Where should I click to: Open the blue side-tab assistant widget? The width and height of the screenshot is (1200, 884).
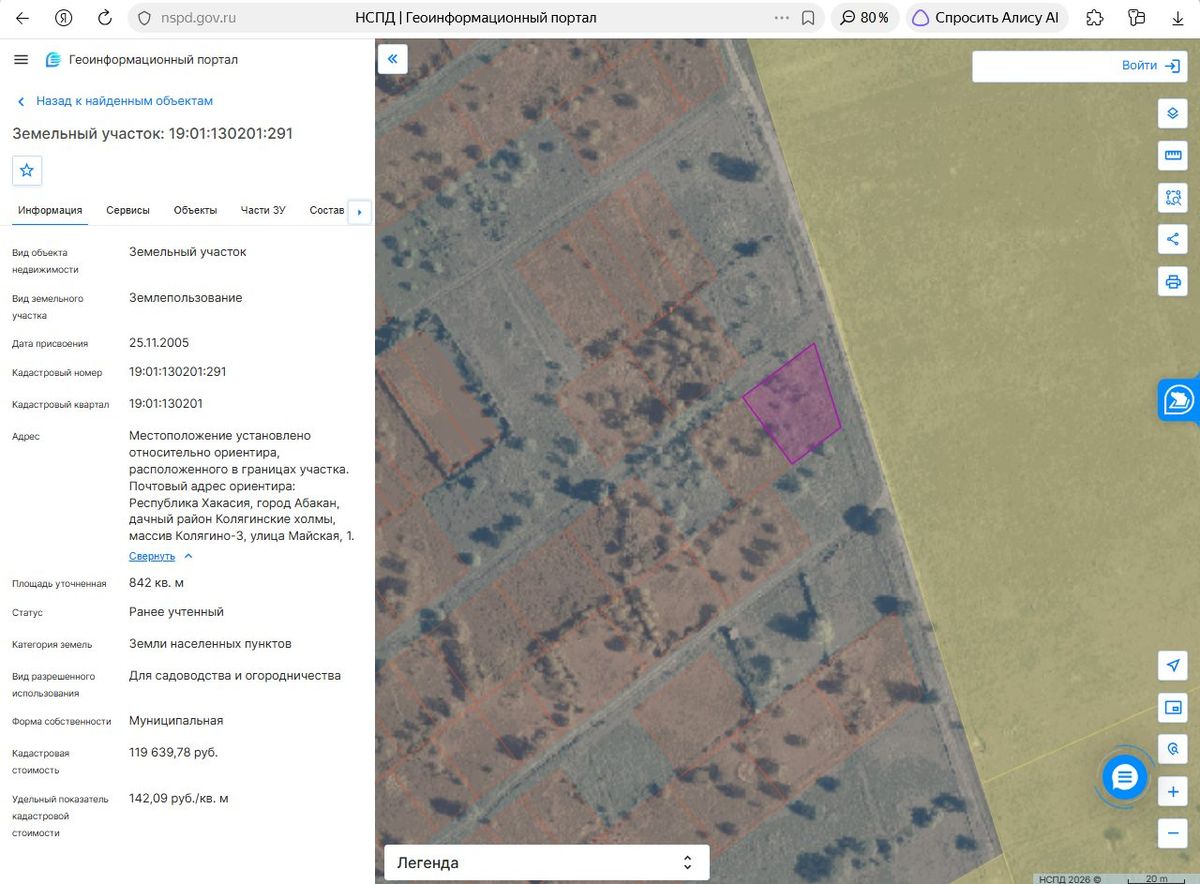1179,401
